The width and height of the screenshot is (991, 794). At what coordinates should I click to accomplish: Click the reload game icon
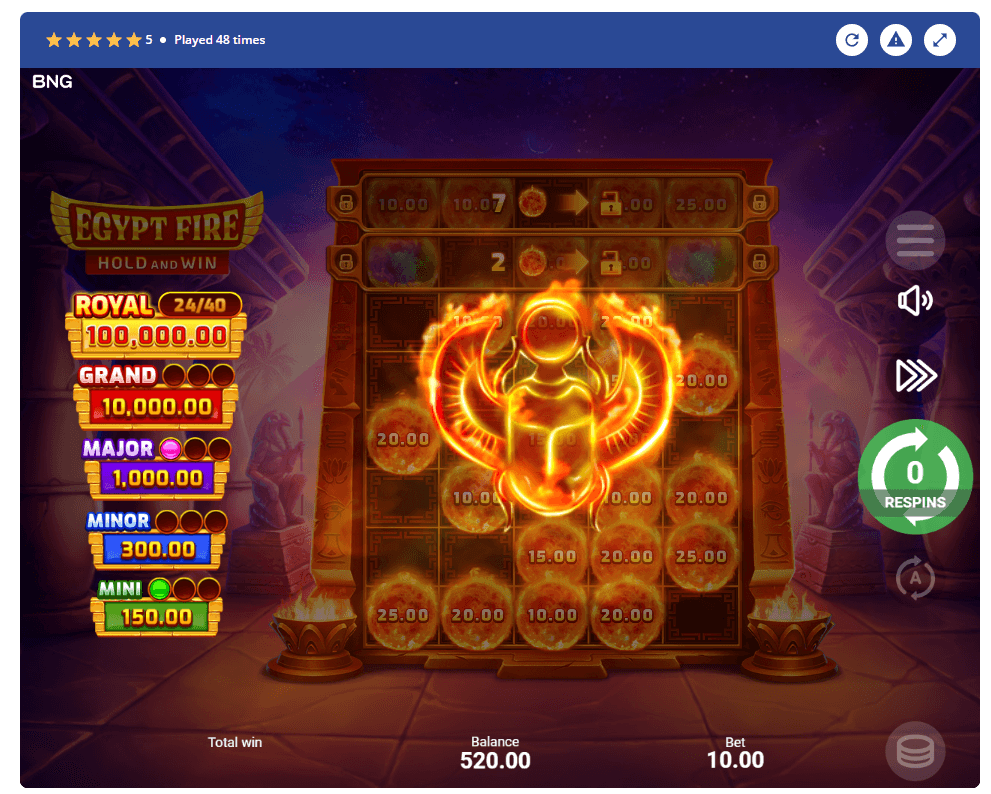click(851, 40)
